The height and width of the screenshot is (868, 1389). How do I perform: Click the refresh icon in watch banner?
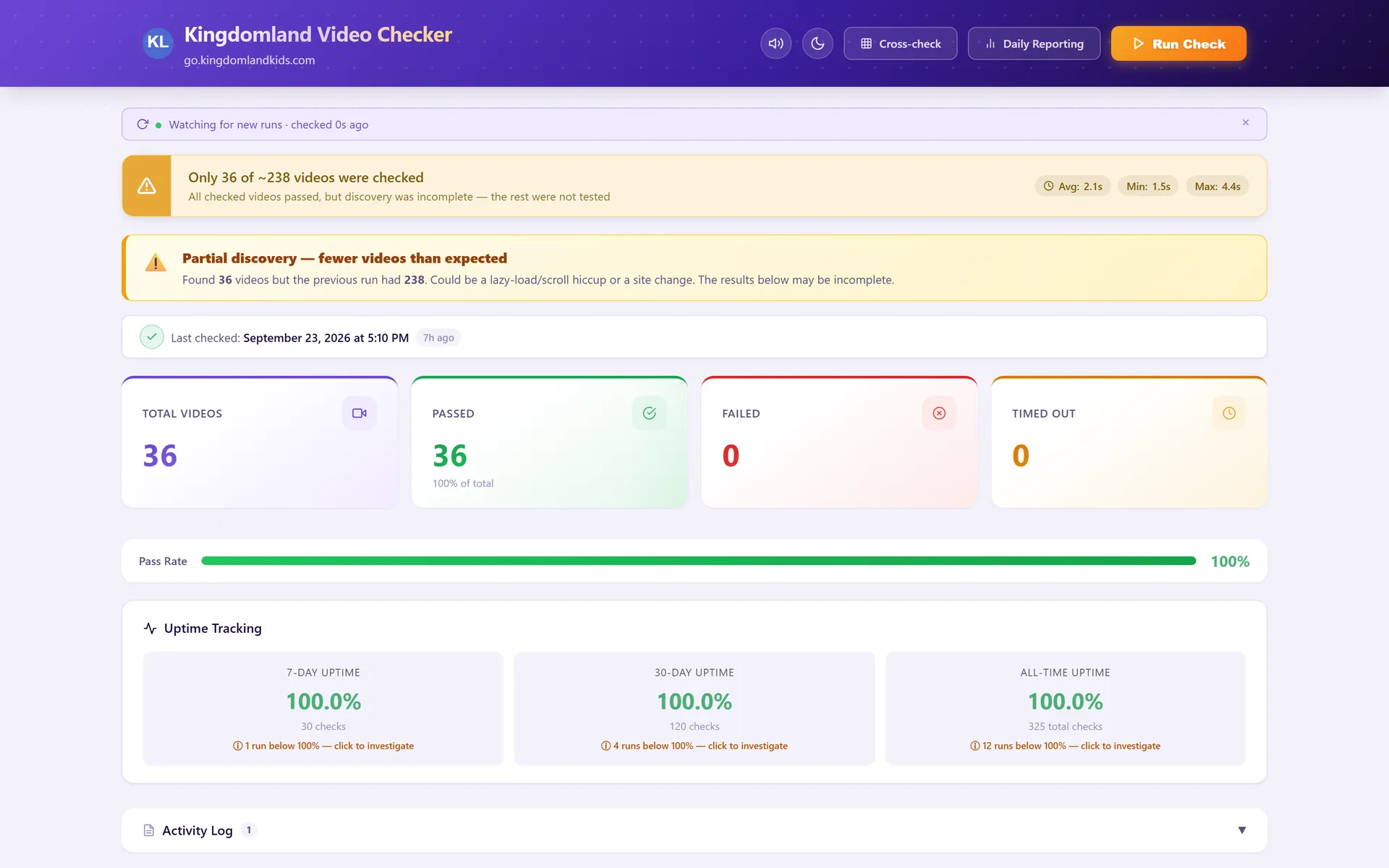(143, 124)
